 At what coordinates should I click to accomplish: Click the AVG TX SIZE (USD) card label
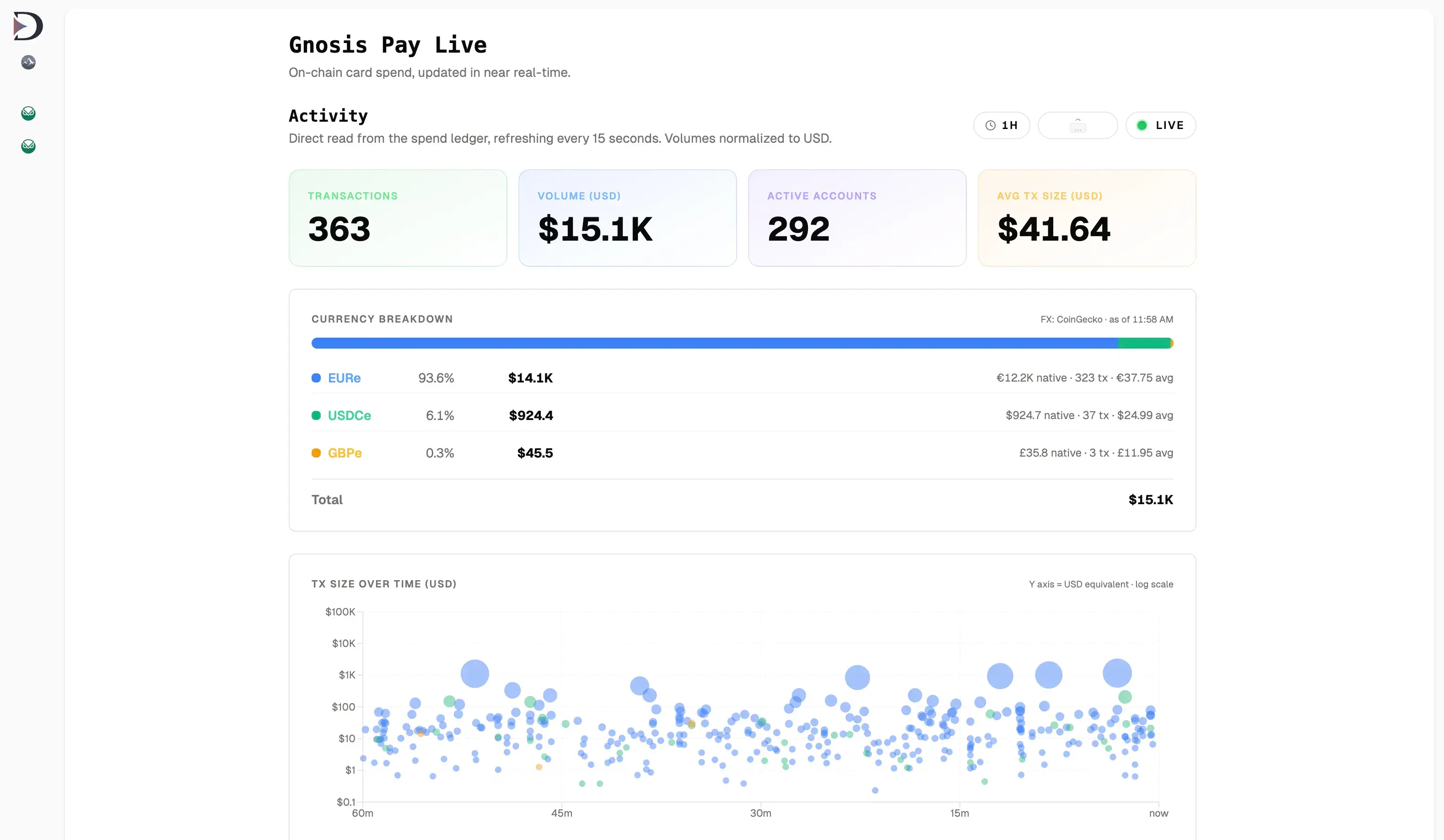pos(1050,196)
